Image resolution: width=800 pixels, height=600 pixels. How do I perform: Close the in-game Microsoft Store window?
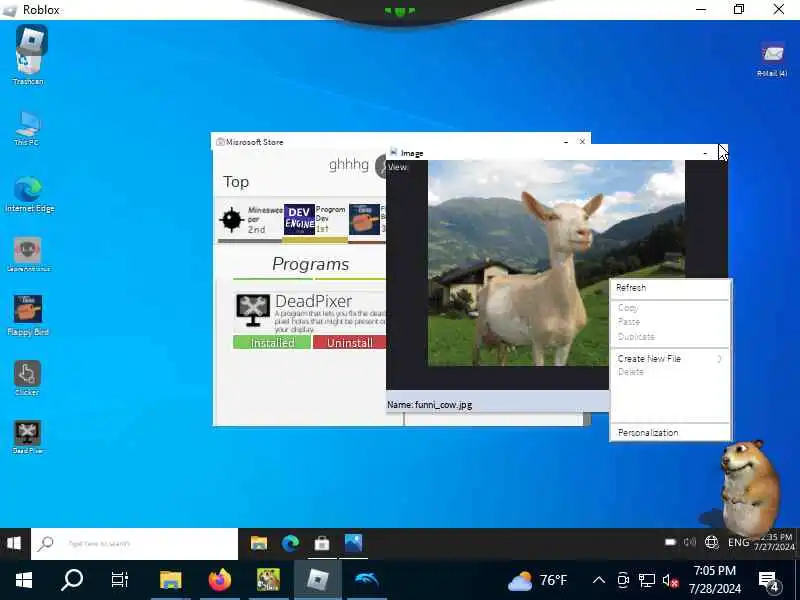(x=582, y=141)
